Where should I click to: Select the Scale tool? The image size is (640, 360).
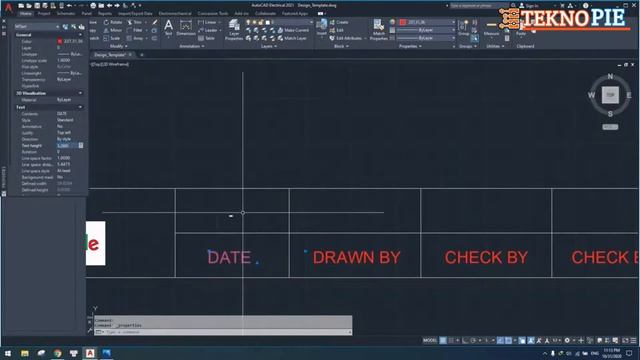[113, 38]
